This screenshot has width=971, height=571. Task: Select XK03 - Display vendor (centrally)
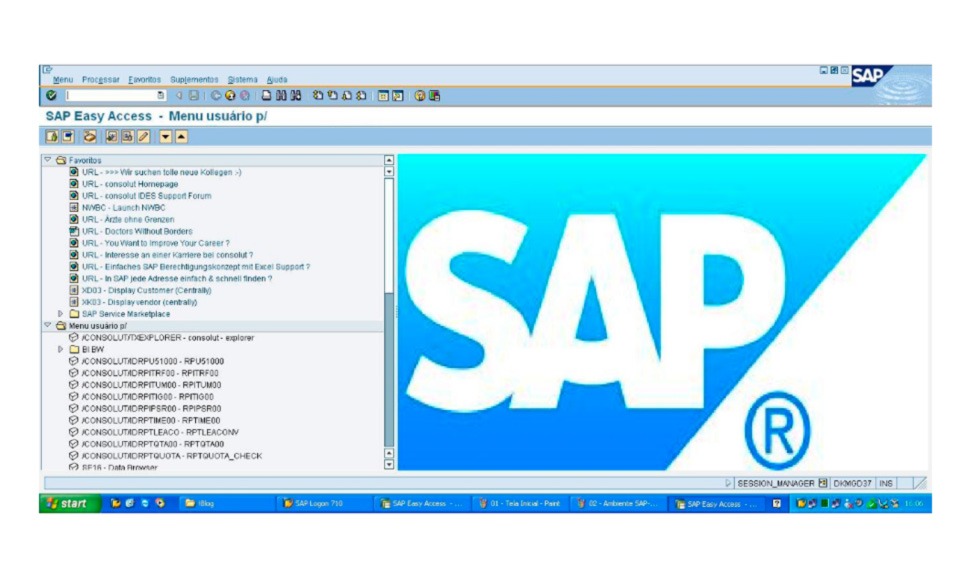[139, 302]
